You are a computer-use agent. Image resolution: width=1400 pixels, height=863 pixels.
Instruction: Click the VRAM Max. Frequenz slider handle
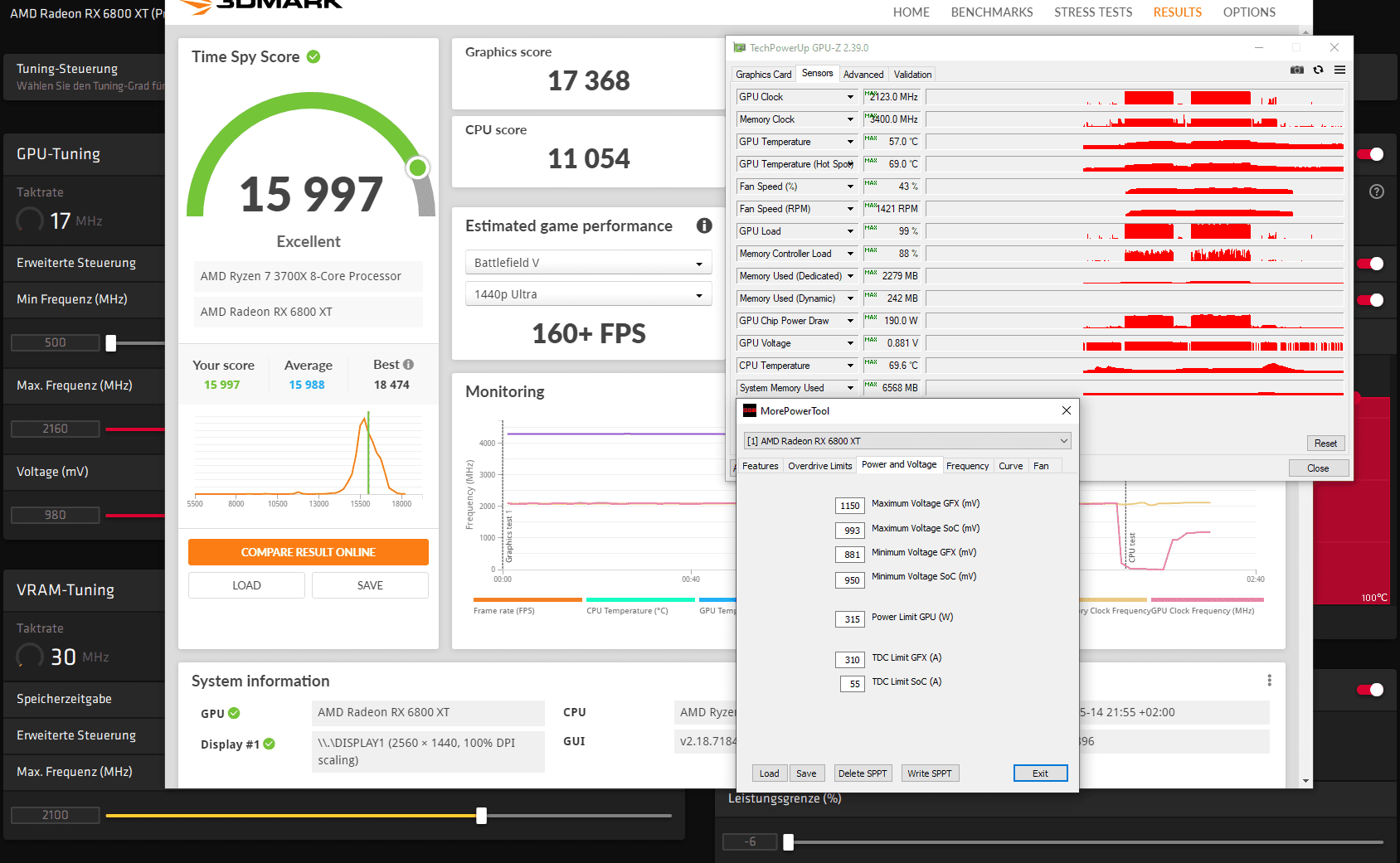coord(481,816)
